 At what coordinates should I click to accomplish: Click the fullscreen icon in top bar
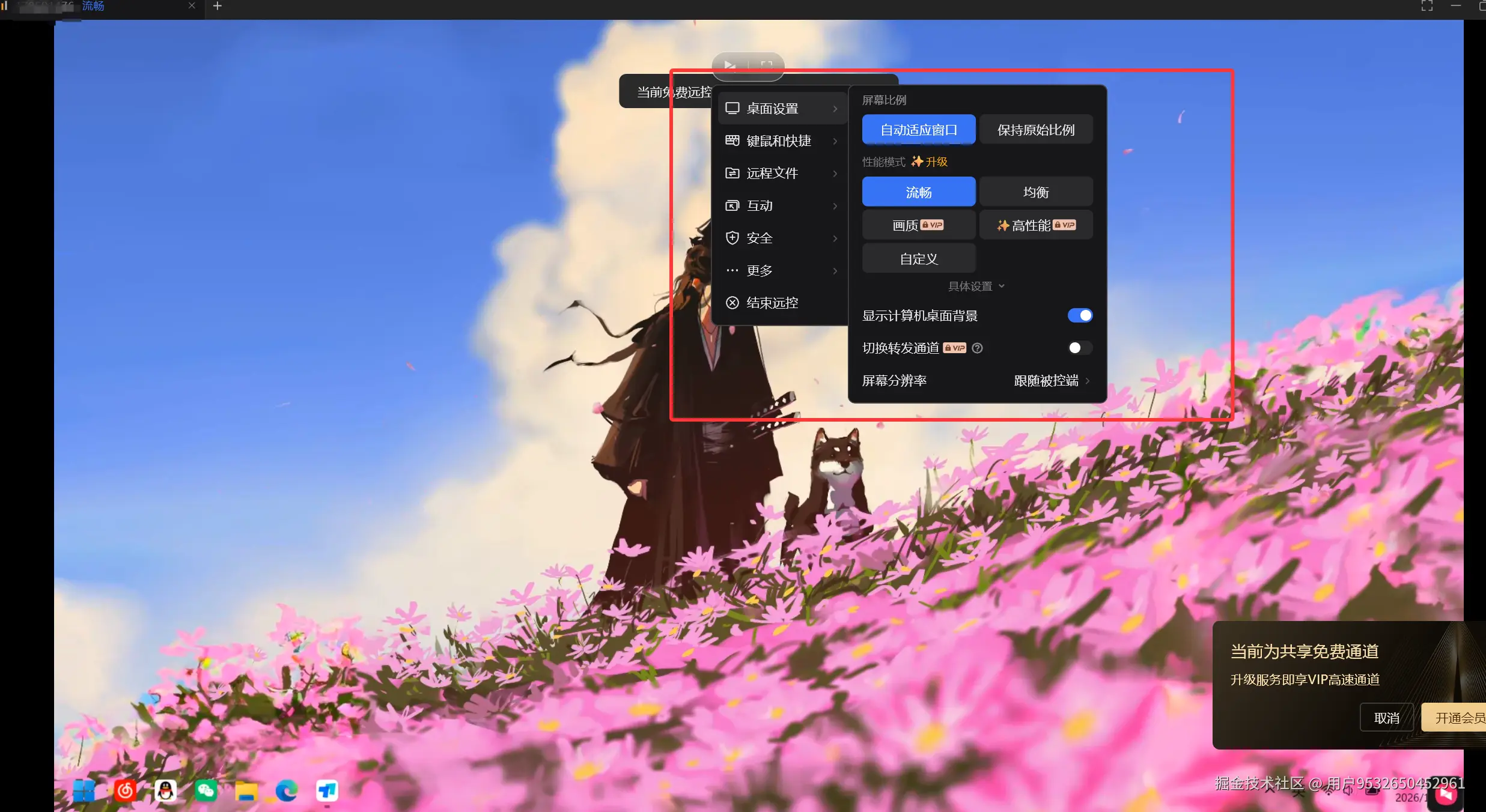[1427, 6]
